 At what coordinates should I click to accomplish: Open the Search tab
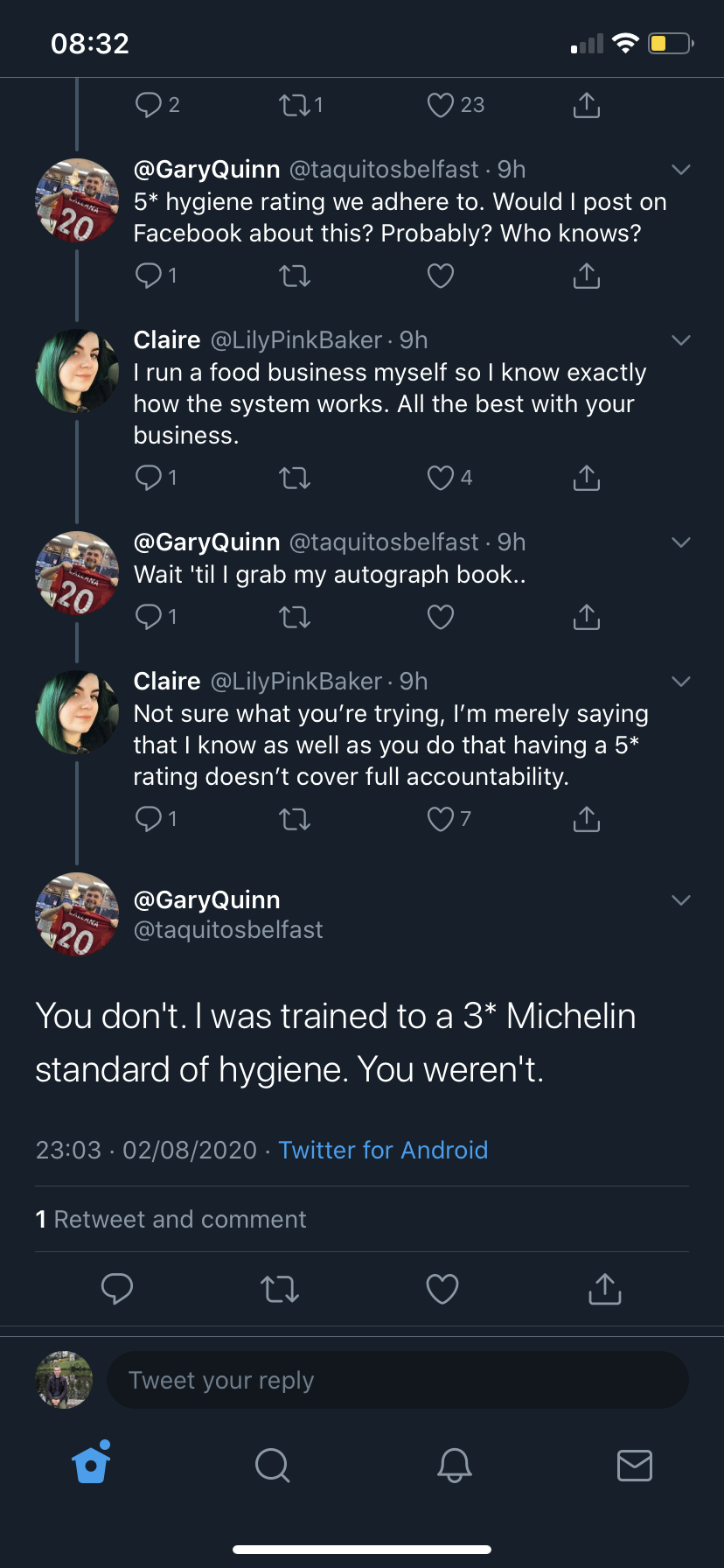coord(272,1465)
